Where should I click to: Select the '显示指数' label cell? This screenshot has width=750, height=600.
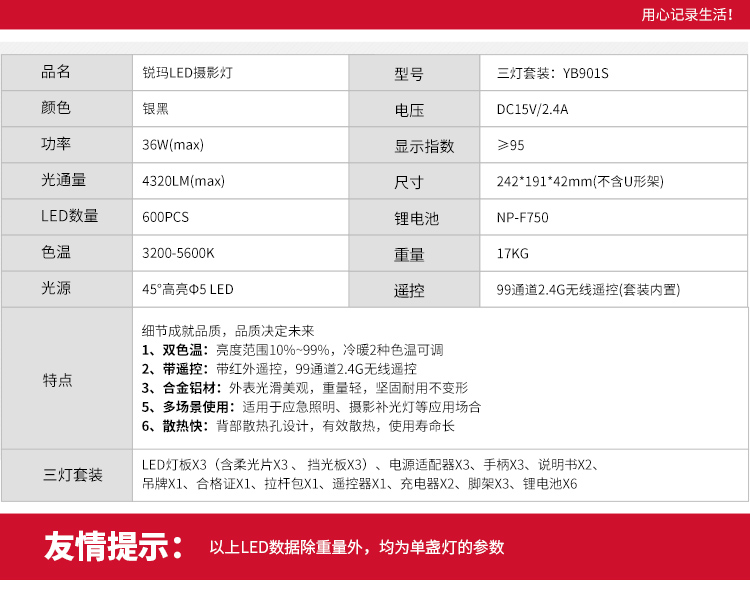click(x=414, y=144)
